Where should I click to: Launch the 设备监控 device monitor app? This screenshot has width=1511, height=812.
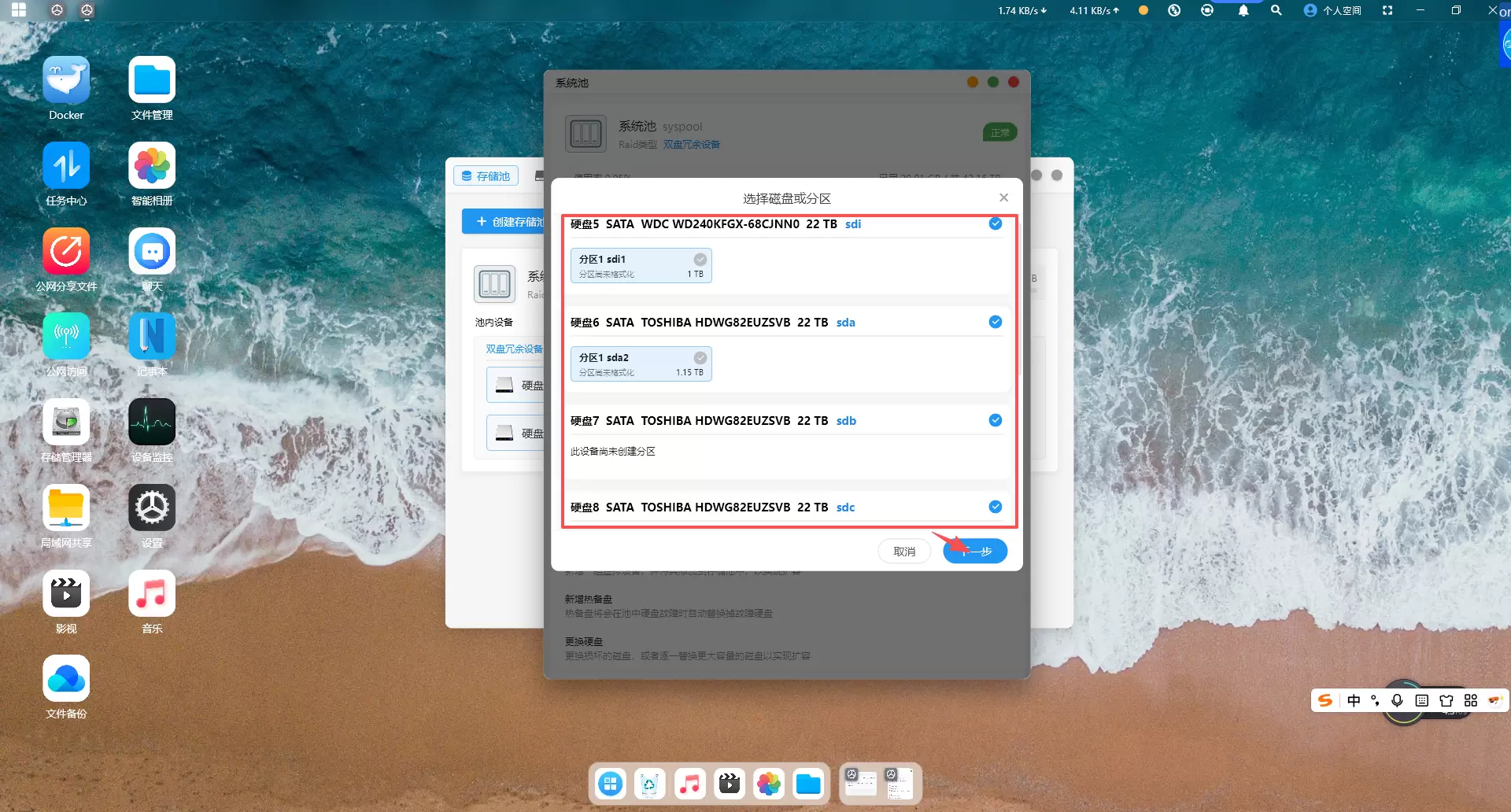pyautogui.click(x=152, y=423)
